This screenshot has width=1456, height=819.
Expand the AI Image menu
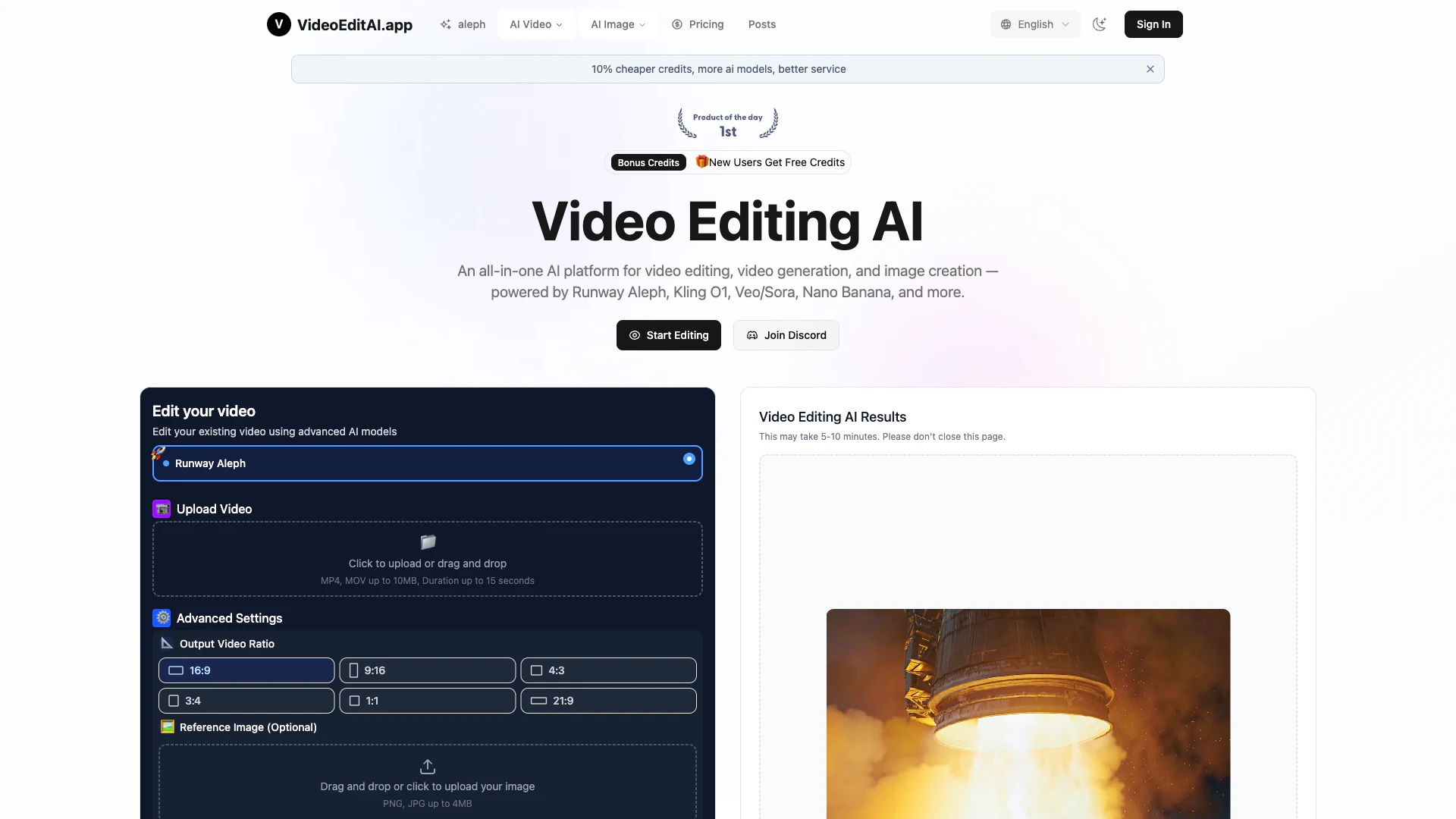tap(618, 24)
